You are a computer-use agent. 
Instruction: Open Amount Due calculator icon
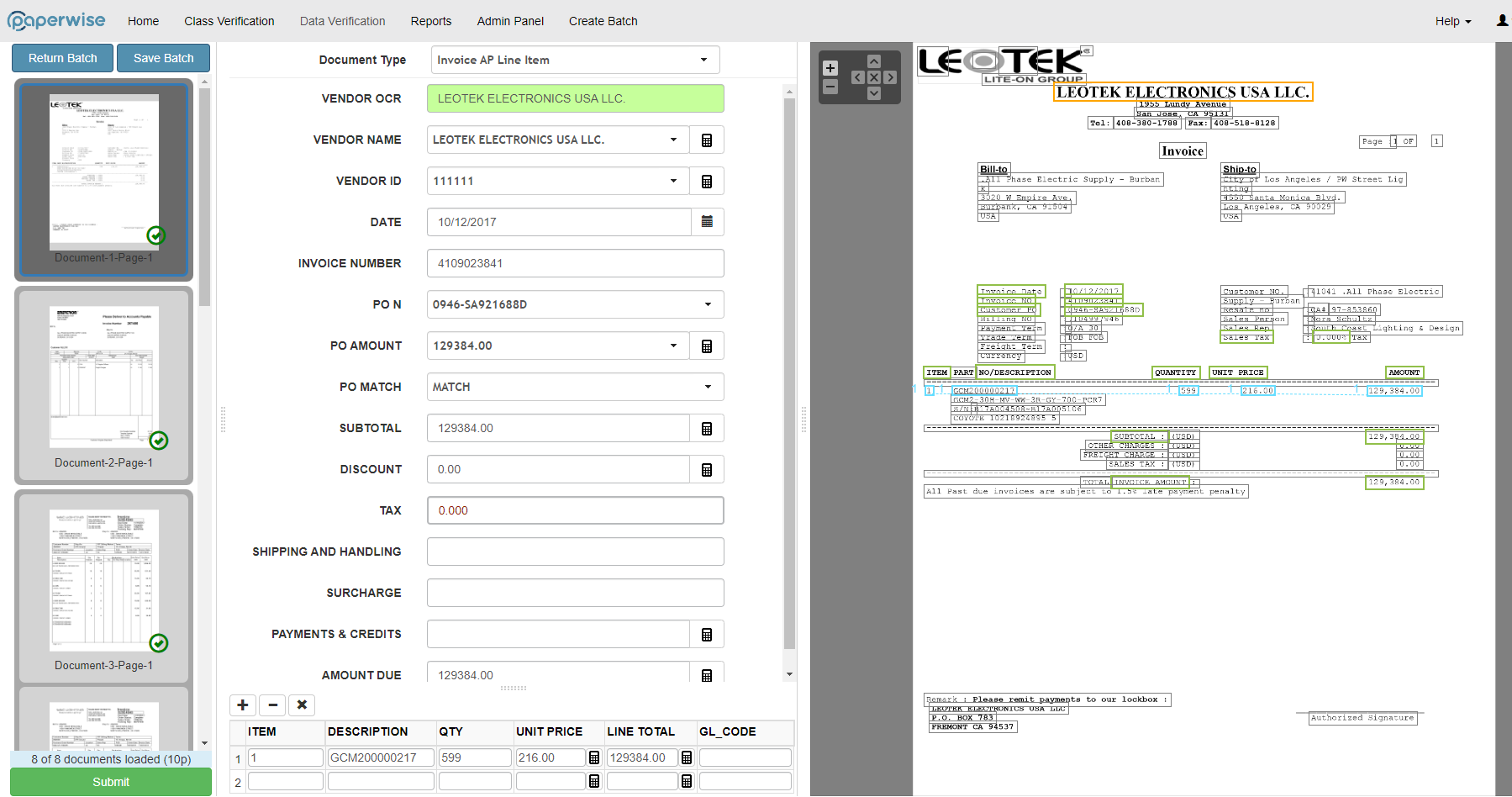707,674
